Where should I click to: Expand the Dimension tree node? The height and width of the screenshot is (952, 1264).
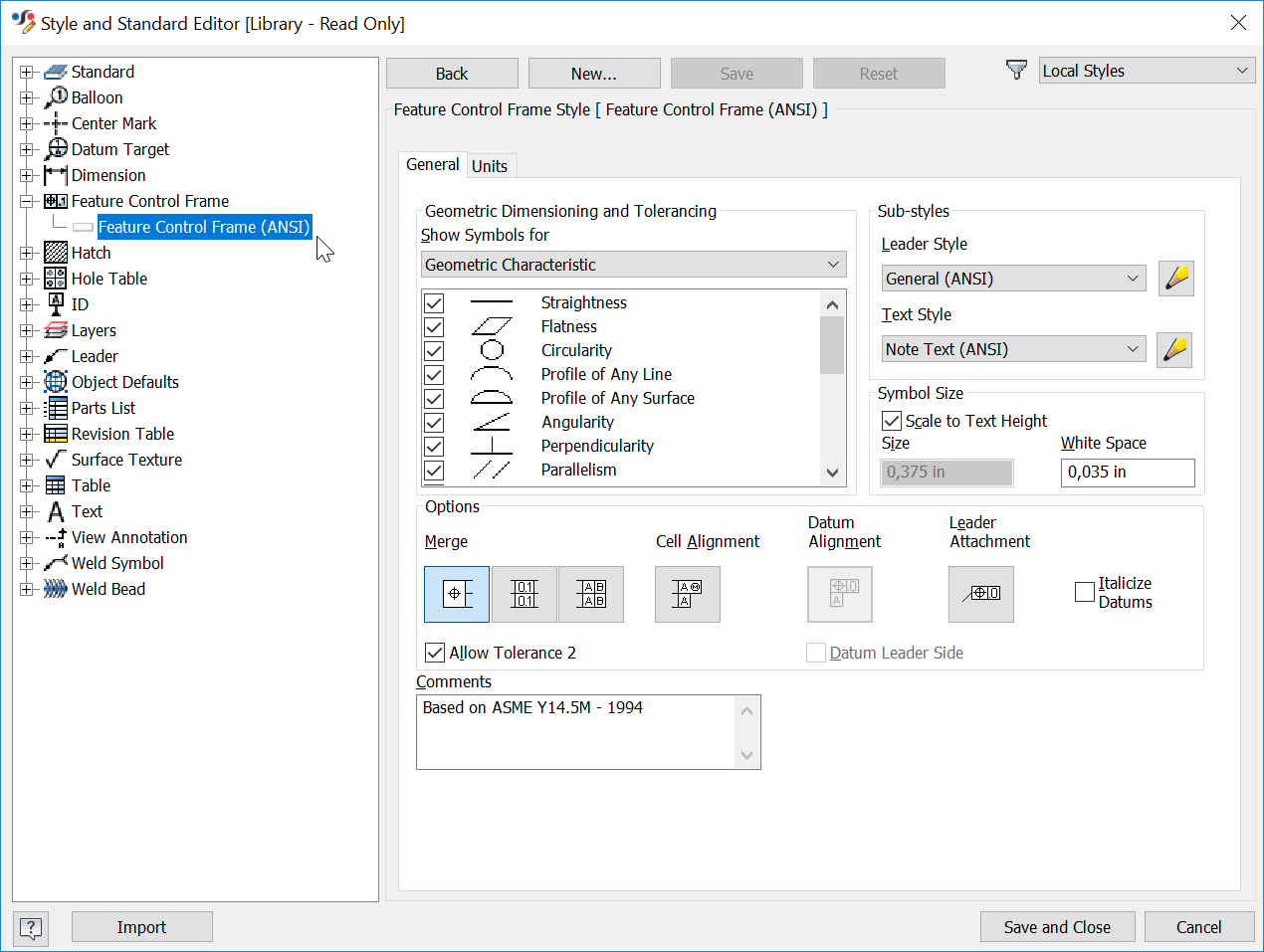click(x=27, y=175)
